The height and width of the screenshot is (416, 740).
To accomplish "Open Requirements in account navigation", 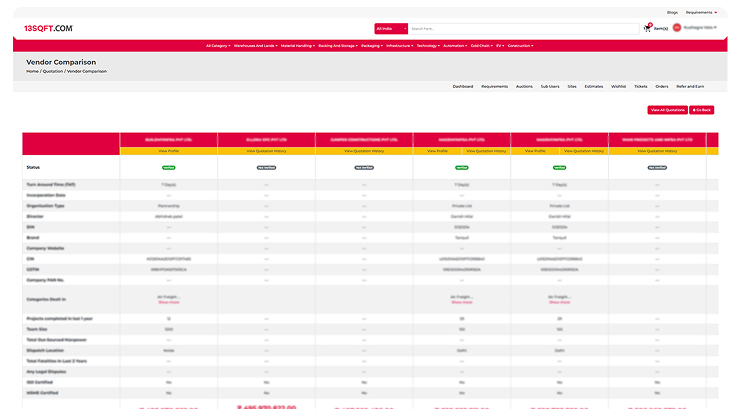I will point(495,86).
